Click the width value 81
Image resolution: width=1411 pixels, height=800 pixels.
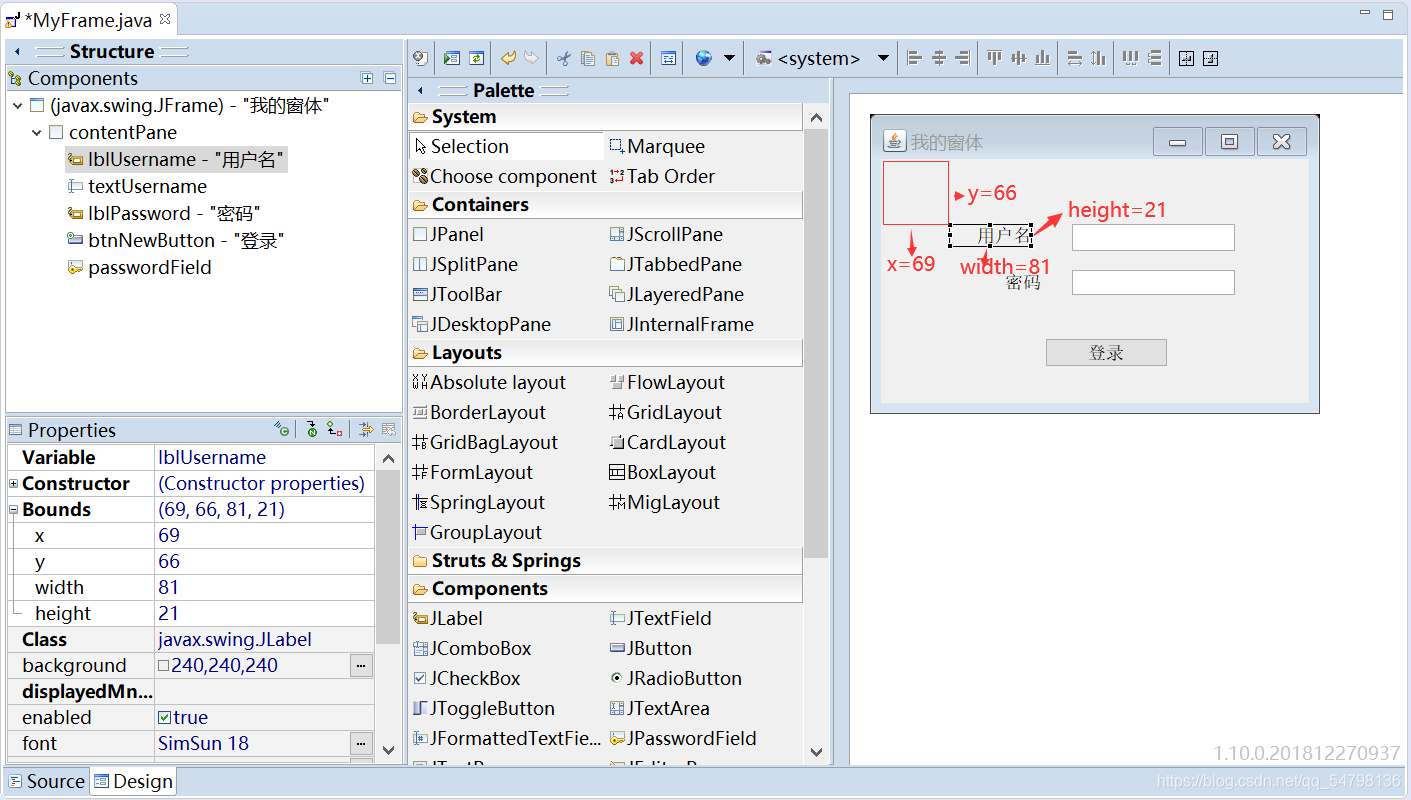point(169,587)
